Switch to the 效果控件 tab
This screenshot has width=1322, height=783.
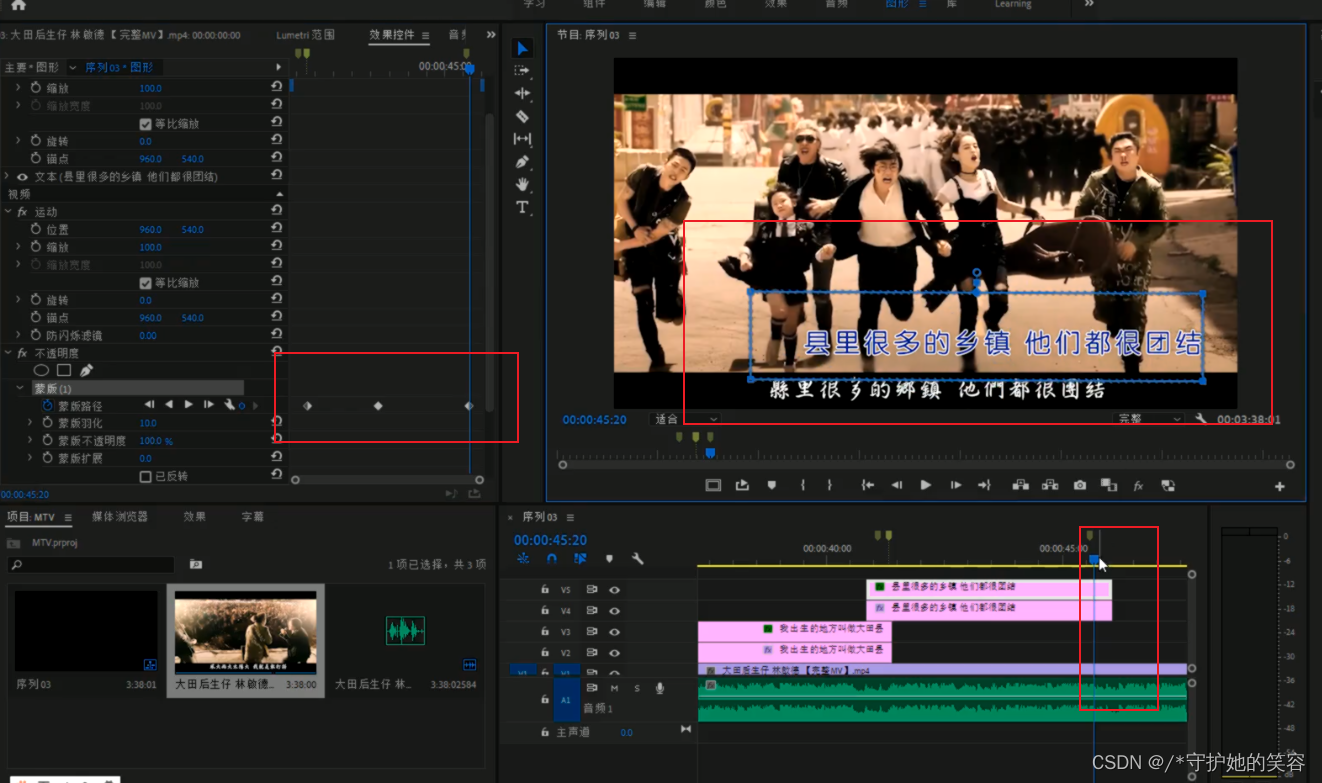(x=392, y=35)
